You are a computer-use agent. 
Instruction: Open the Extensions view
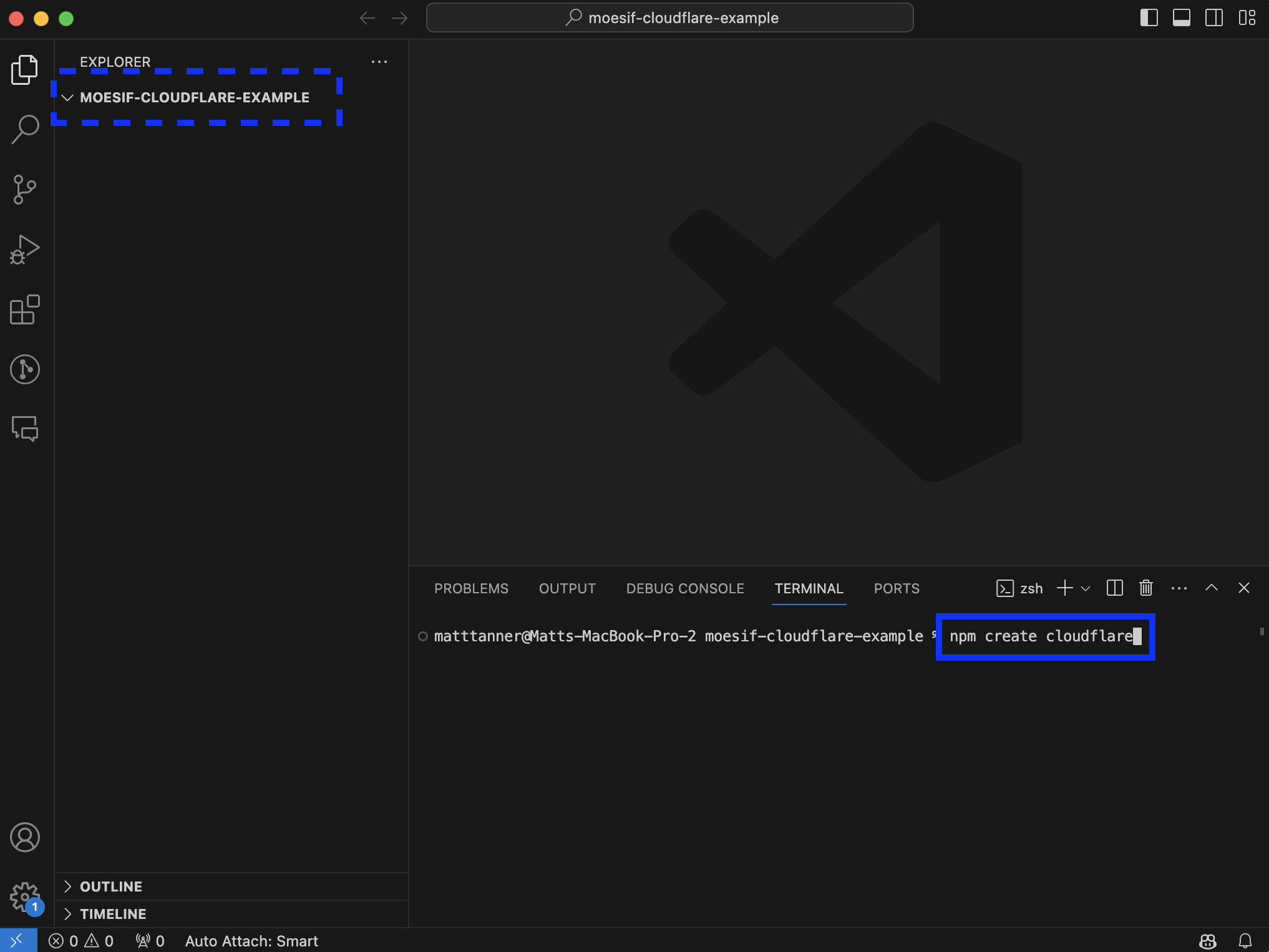pos(24,310)
